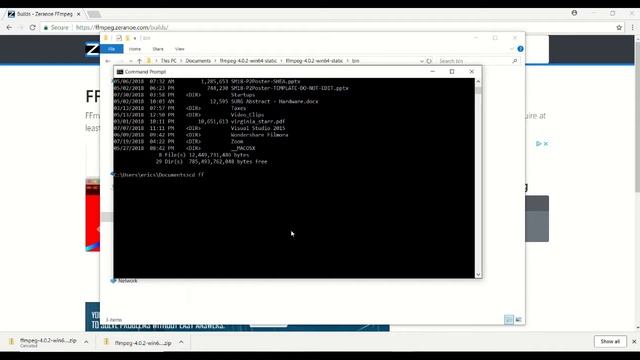Open a new Chrome tab
This screenshot has width=640, height=360.
pos(94,14)
